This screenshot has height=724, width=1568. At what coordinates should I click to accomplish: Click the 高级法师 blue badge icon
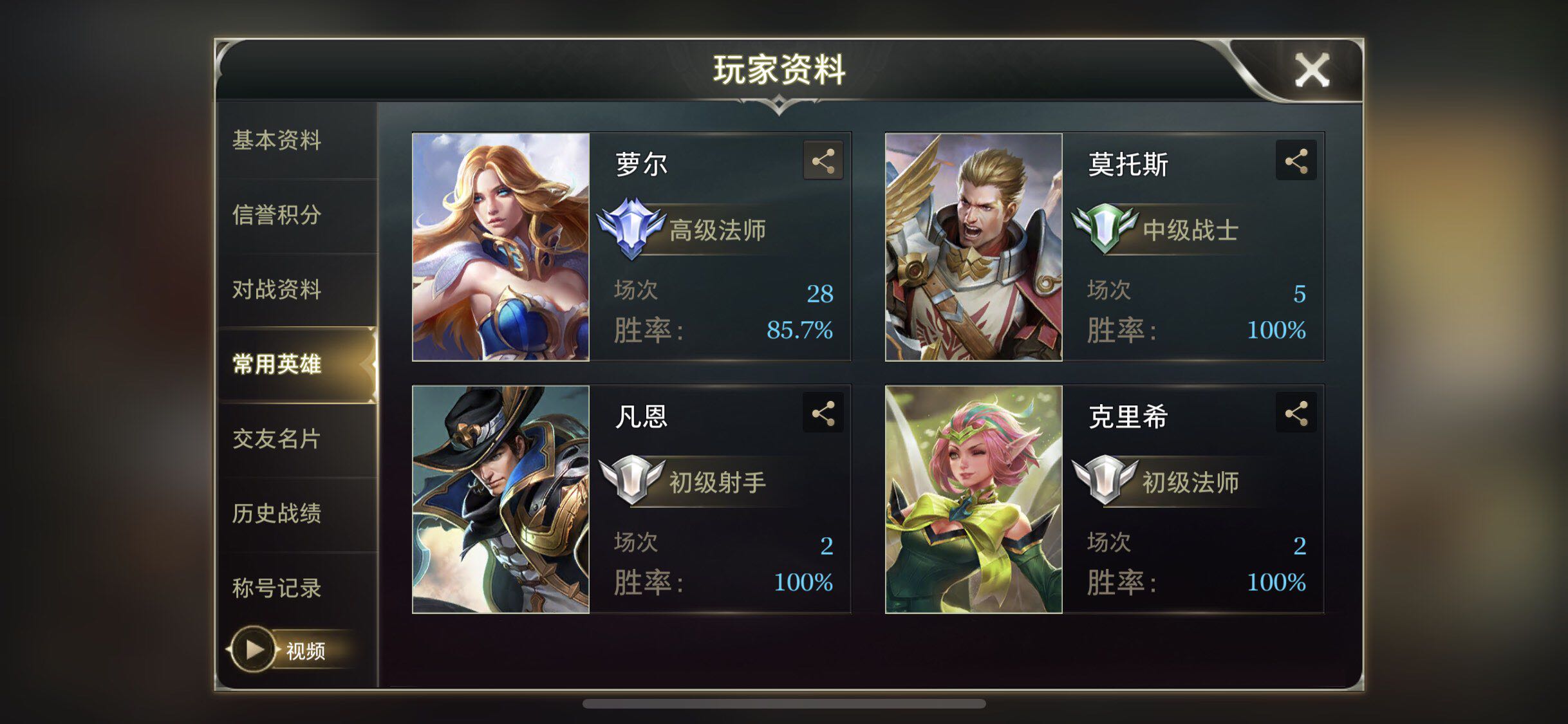[631, 228]
